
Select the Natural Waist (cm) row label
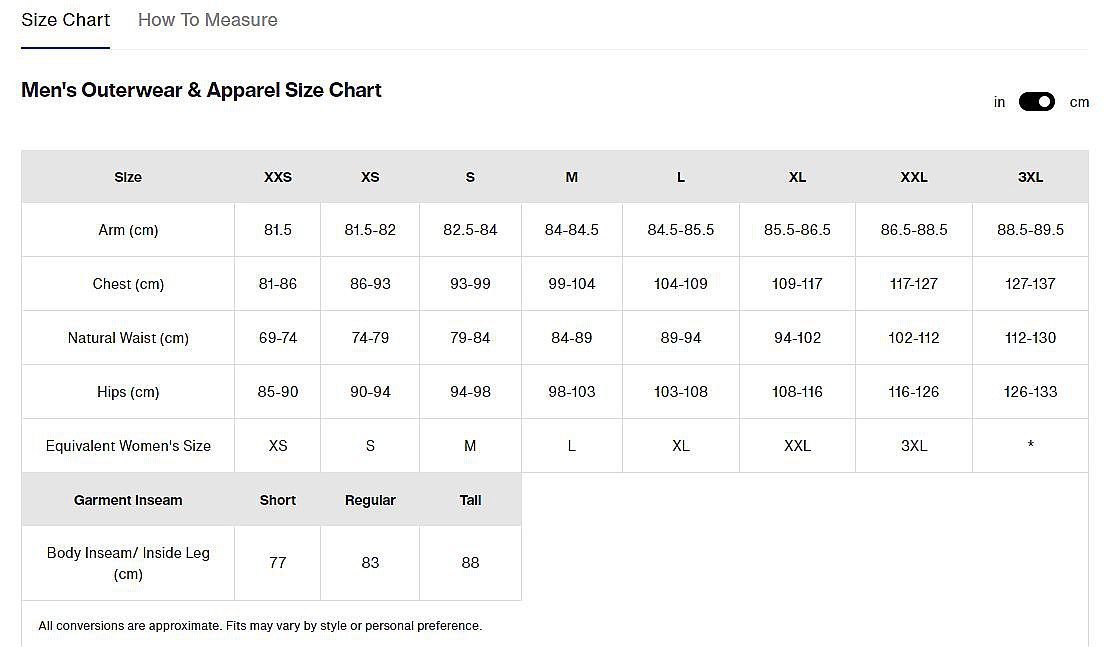click(128, 338)
